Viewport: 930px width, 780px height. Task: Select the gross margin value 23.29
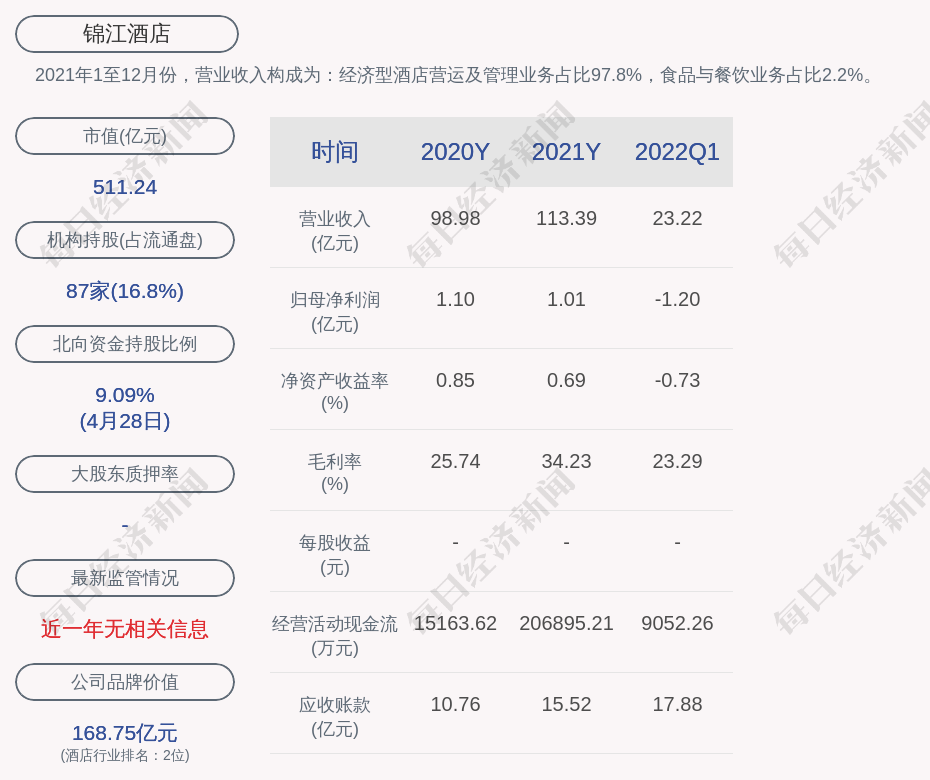(677, 461)
